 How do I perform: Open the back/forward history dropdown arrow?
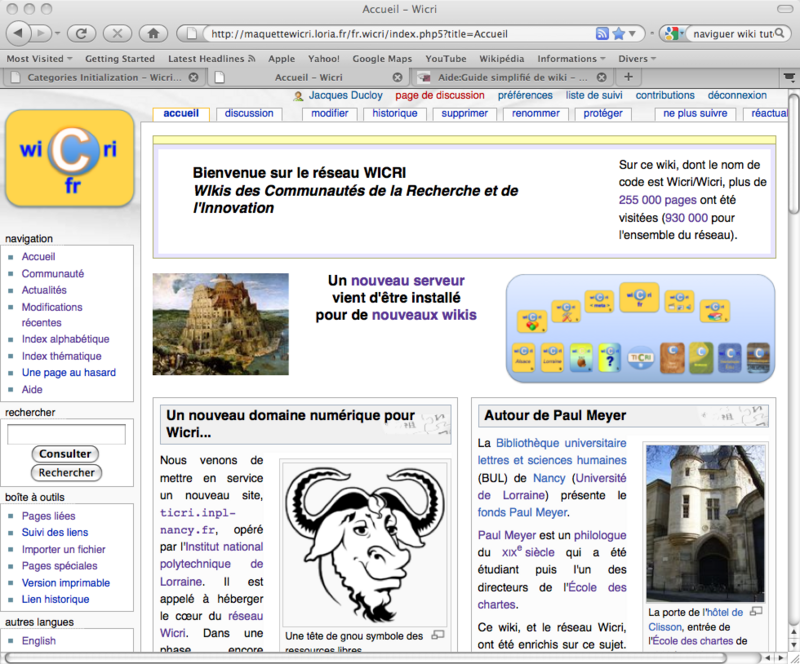(57, 34)
